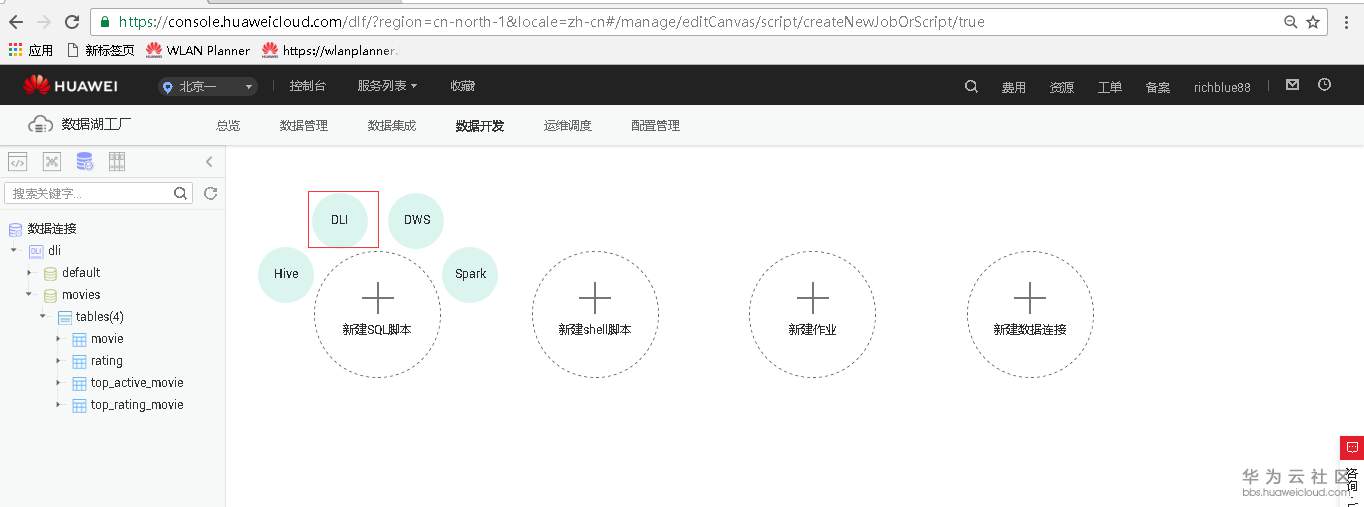Switch to 总览 tab
Image resolution: width=1364 pixels, height=507 pixels.
228,126
